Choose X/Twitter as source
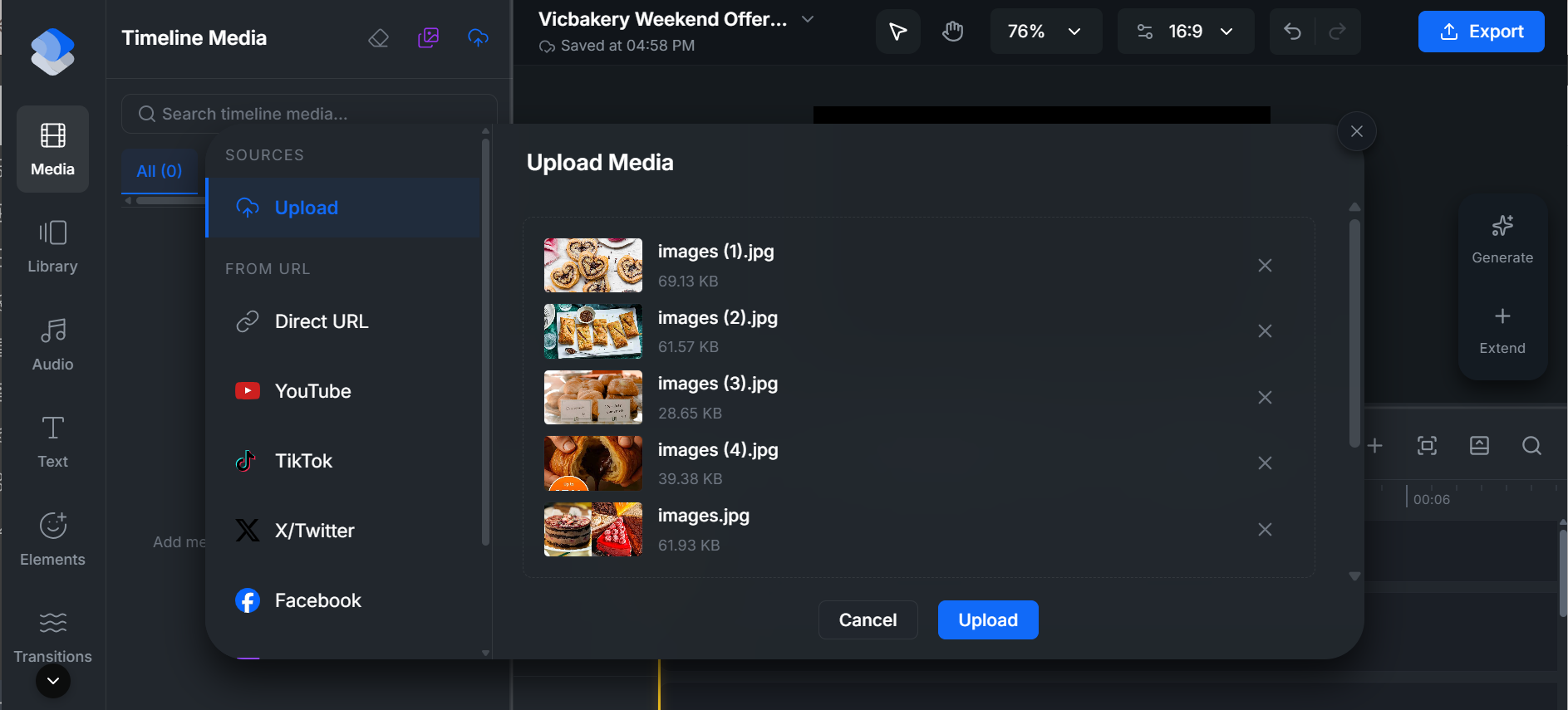 [343, 531]
